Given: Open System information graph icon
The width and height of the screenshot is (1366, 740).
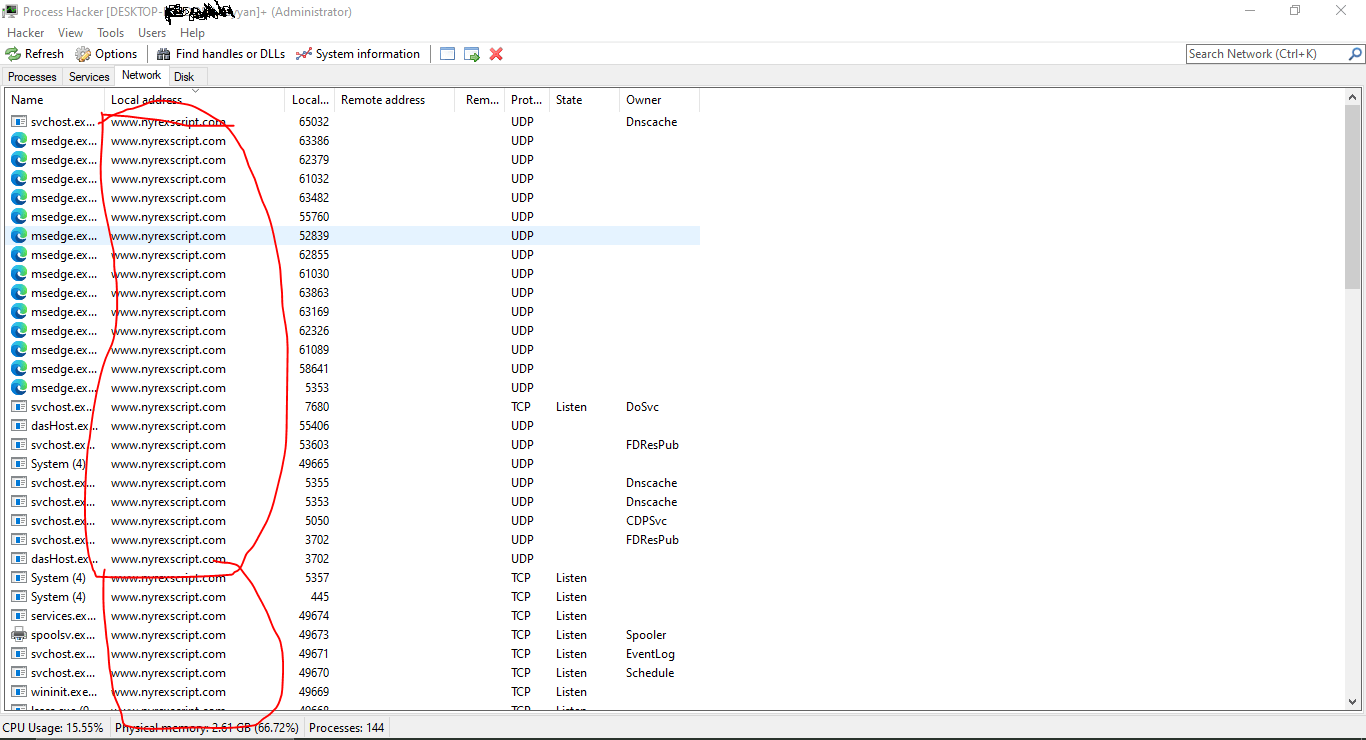Looking at the screenshot, I should [x=304, y=54].
